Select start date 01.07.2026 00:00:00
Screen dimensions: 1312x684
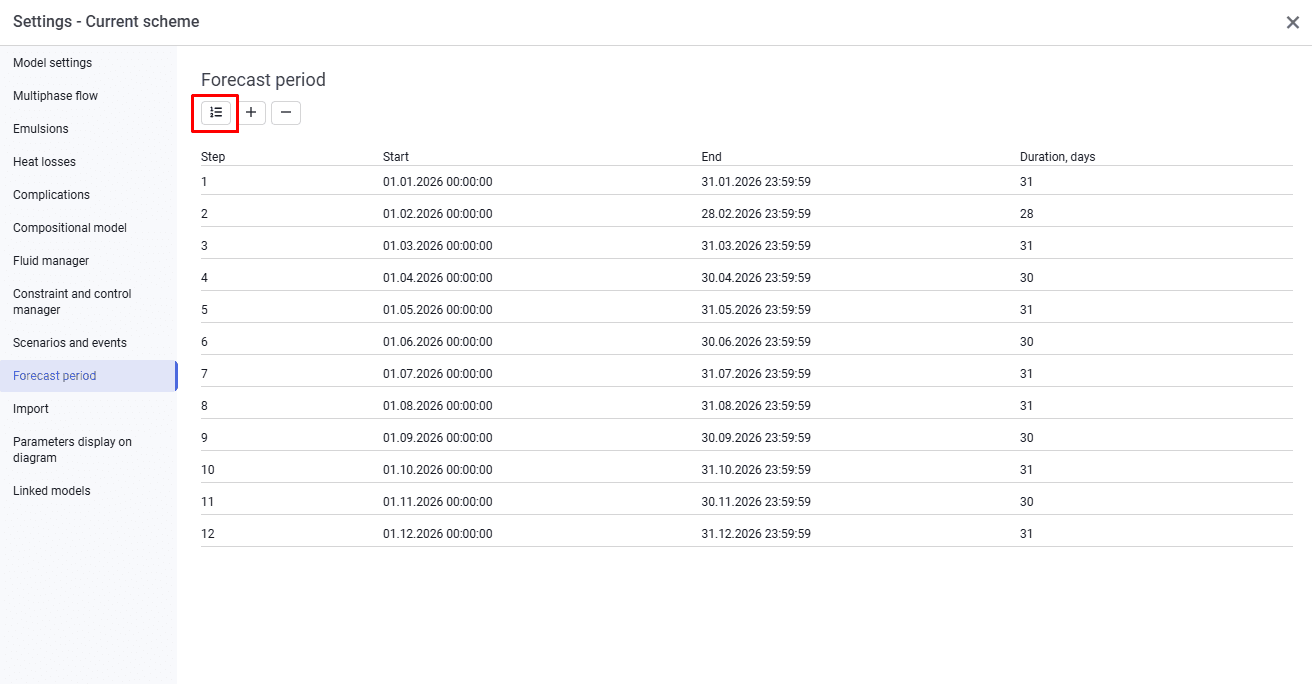(438, 374)
